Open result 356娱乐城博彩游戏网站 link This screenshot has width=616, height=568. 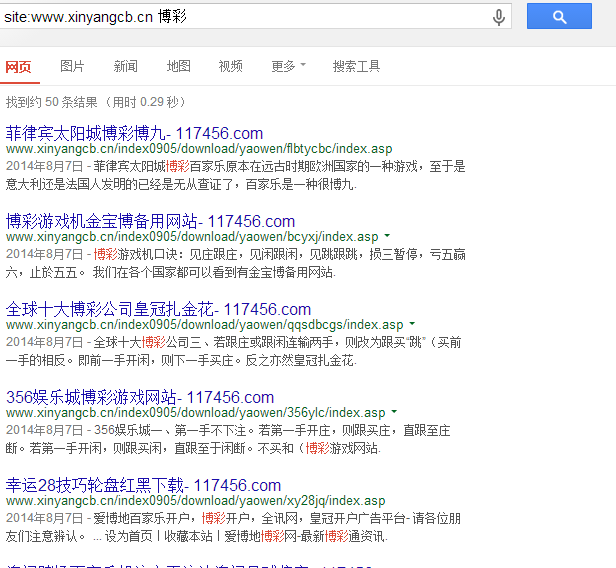pos(139,398)
